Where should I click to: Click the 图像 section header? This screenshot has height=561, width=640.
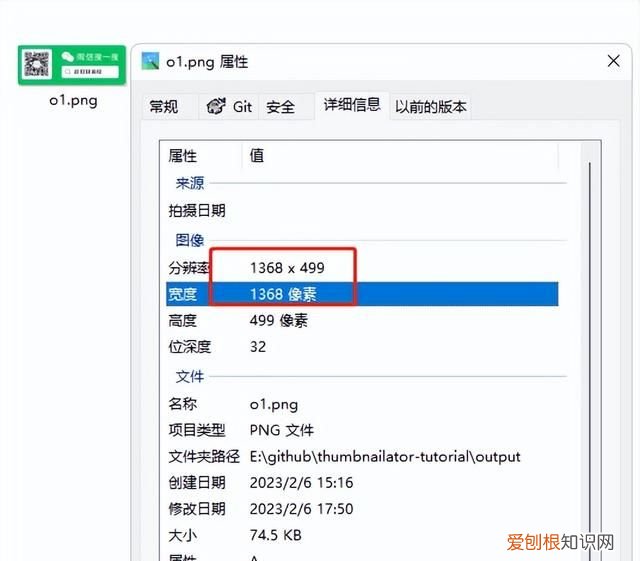pyautogui.click(x=190, y=240)
